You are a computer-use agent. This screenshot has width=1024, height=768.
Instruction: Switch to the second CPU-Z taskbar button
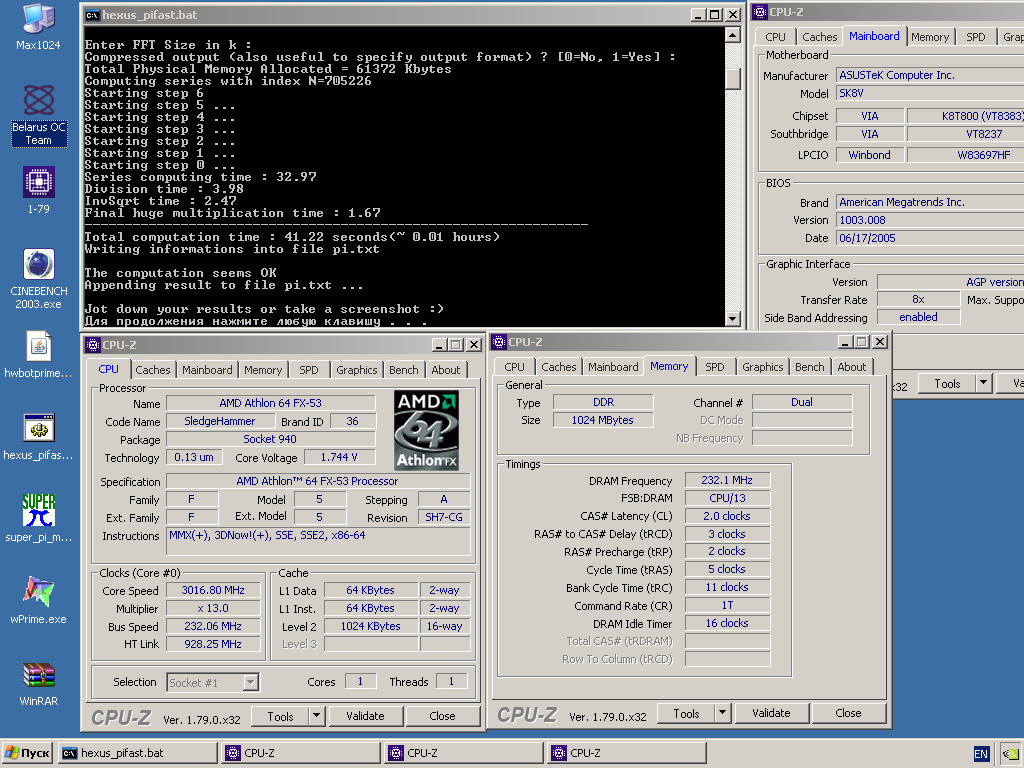[464, 753]
